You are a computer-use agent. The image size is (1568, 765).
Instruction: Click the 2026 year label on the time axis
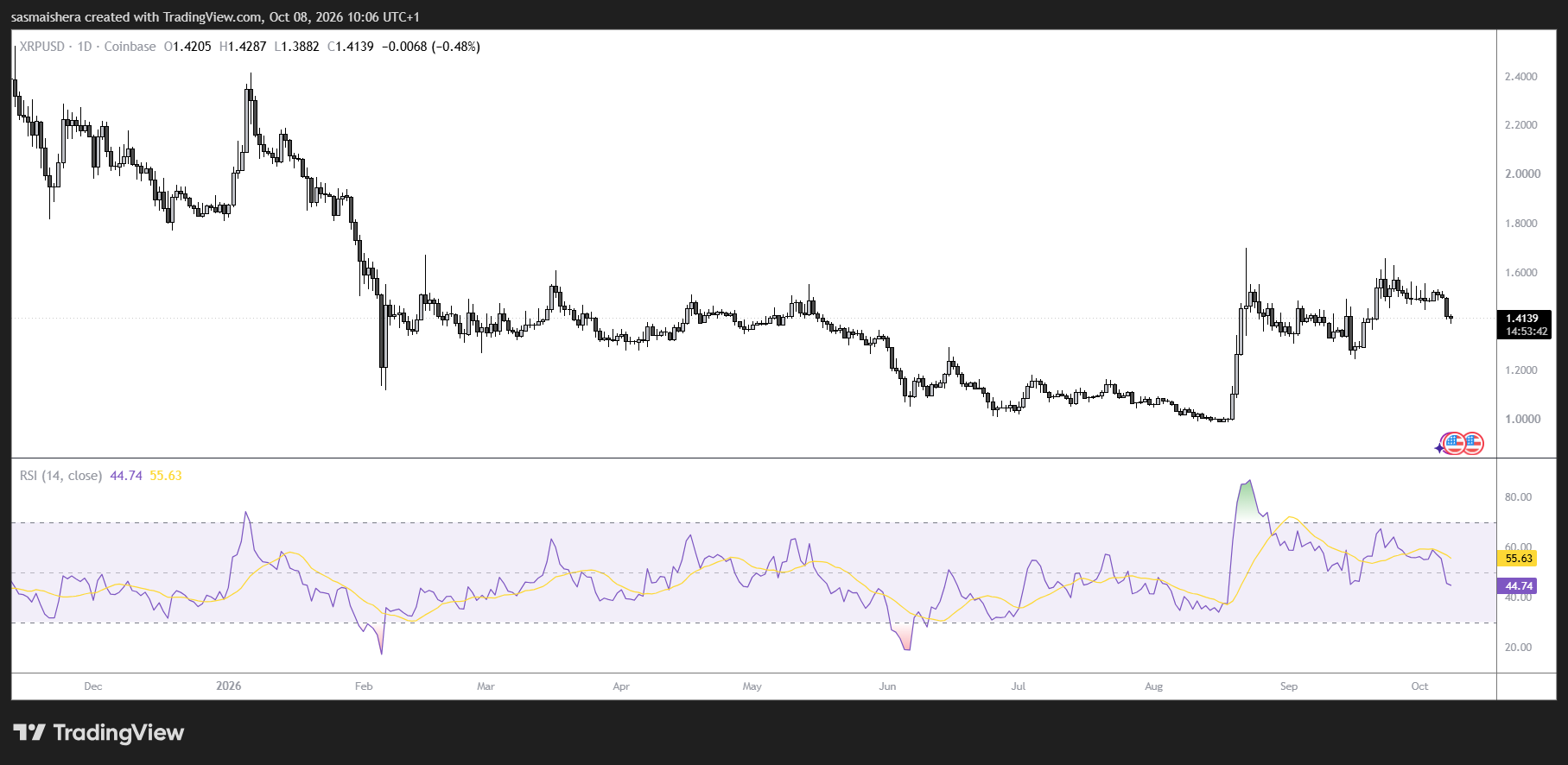pyautogui.click(x=229, y=686)
